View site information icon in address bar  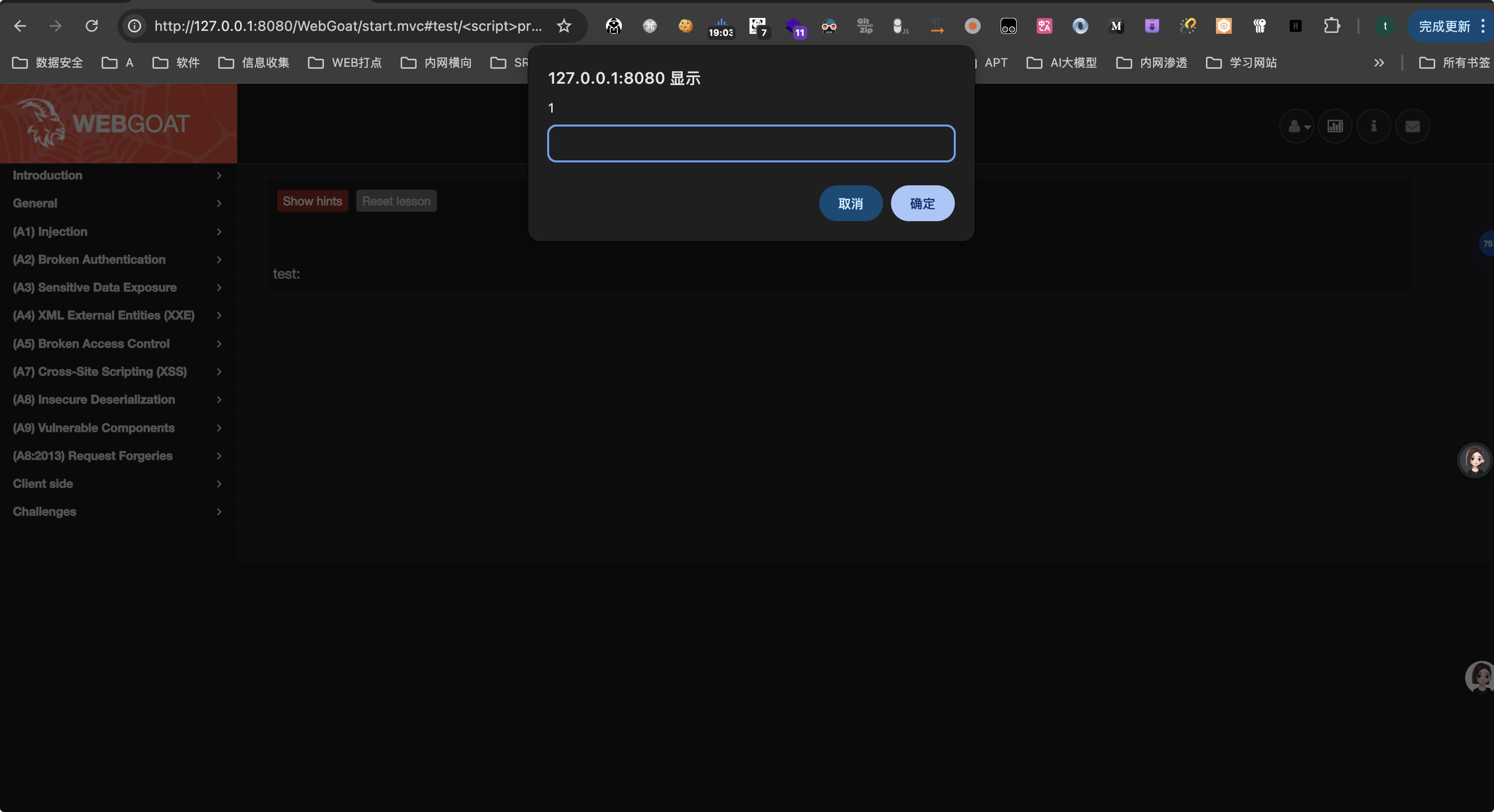tap(135, 26)
